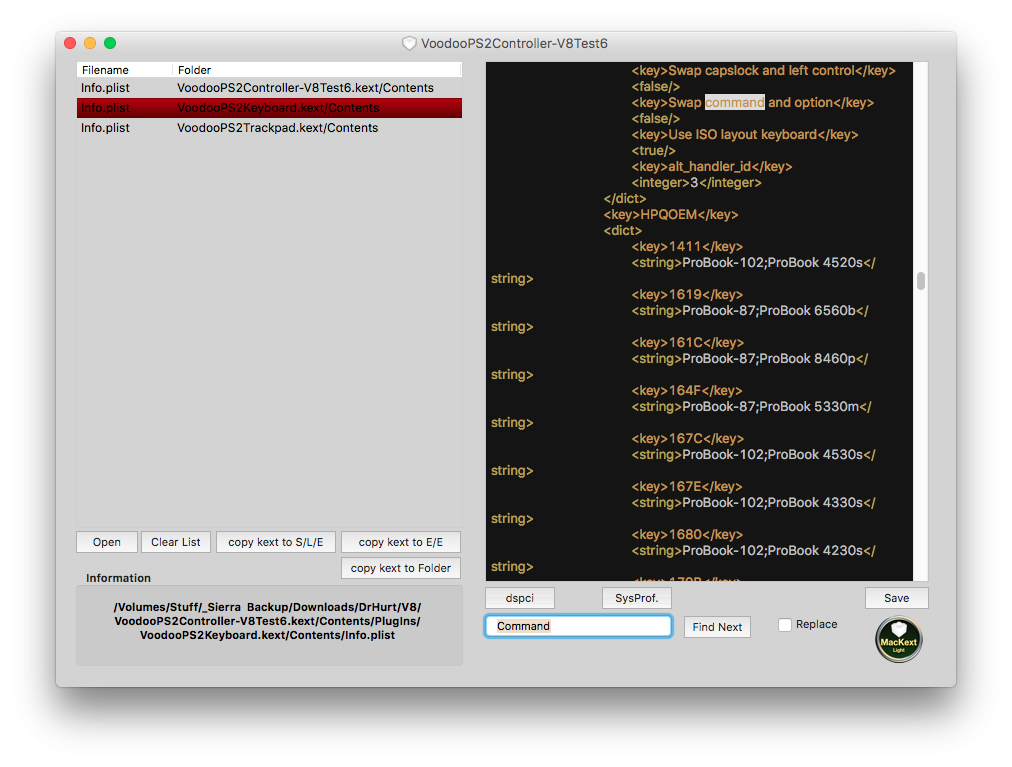Screen dimensions: 1012x767
Task: Click Find Next button
Action: pyautogui.click(x=717, y=627)
